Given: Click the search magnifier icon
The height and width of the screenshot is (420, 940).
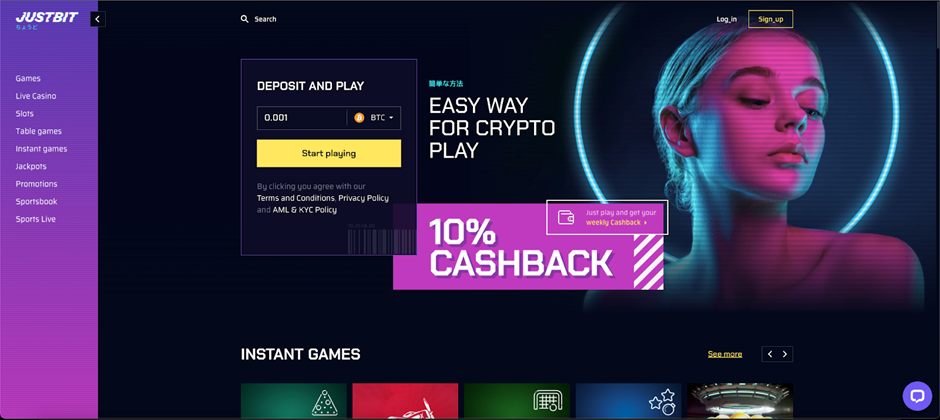Looking at the screenshot, I should (x=245, y=19).
